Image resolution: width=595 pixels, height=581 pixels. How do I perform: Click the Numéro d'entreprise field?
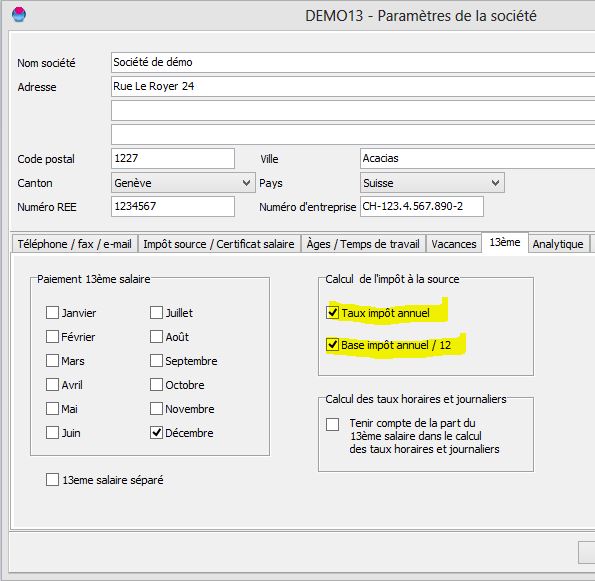(422, 206)
